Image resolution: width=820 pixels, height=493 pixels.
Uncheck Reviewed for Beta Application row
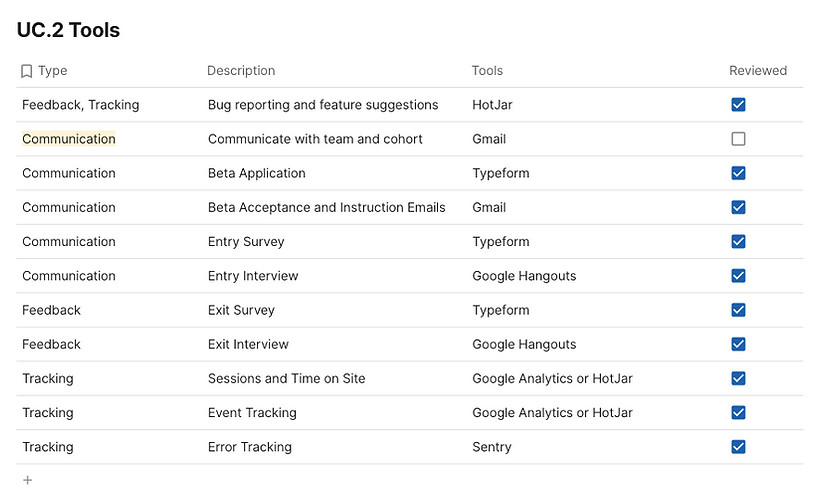click(x=738, y=173)
